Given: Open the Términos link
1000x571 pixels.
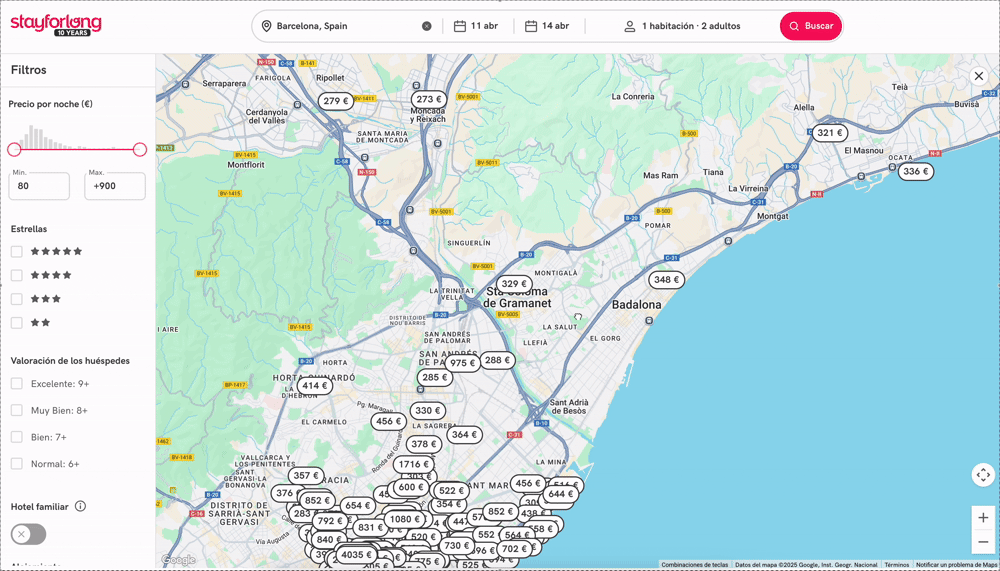Looking at the screenshot, I should point(896,565).
